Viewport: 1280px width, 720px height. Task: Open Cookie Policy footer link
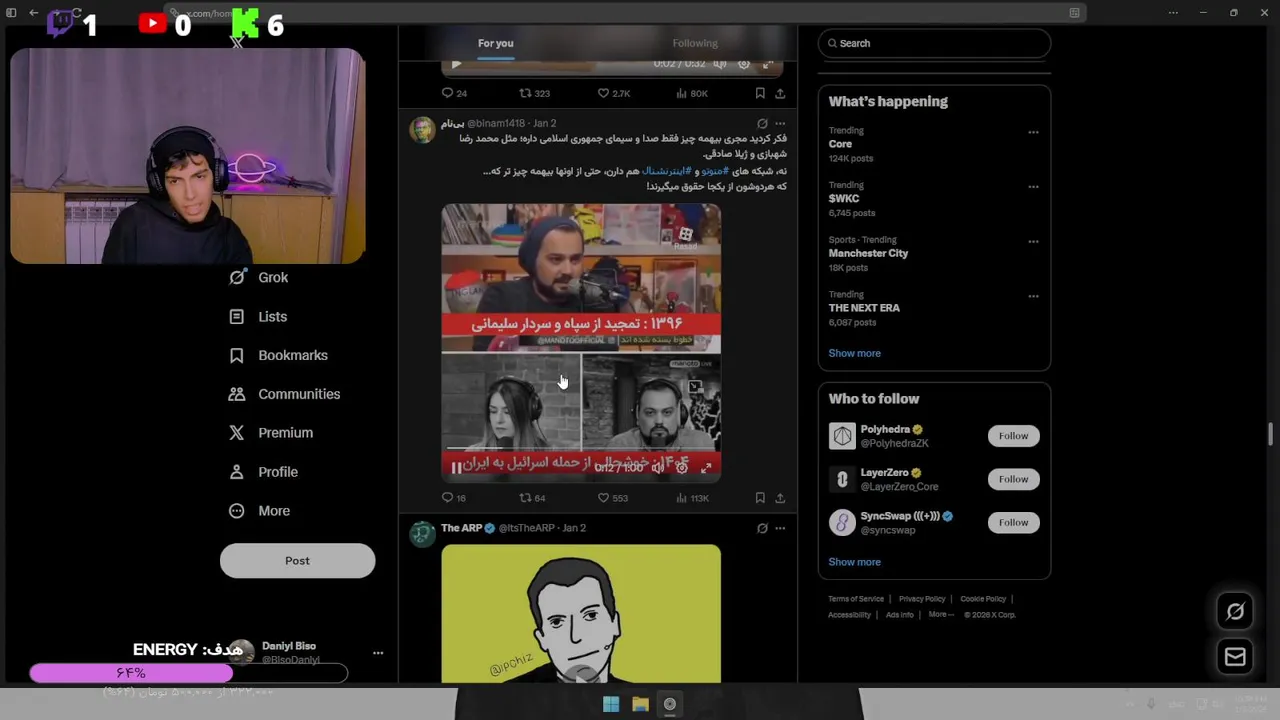(x=983, y=599)
